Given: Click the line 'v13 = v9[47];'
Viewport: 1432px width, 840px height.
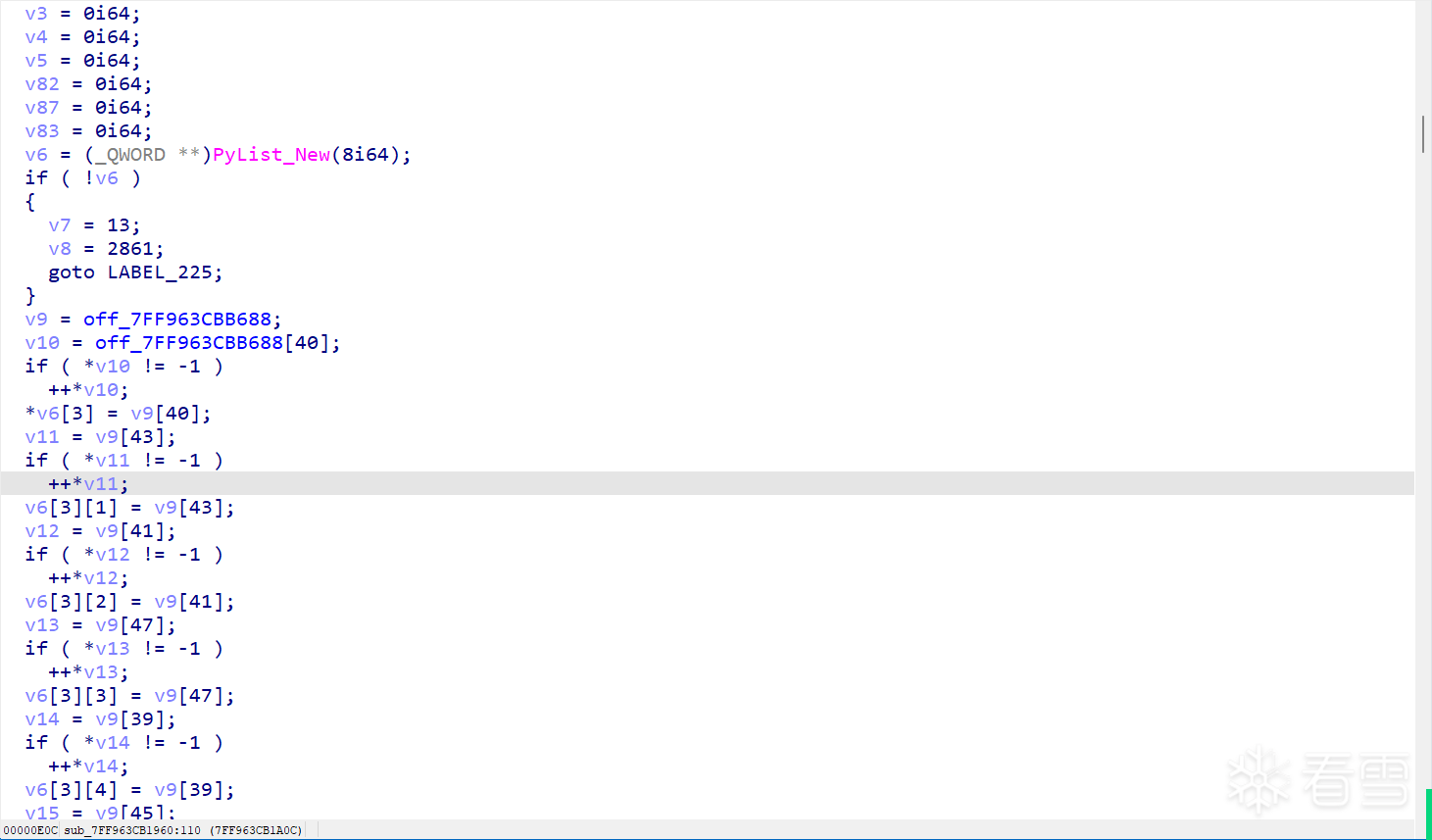Looking at the screenshot, I should tap(100, 625).
